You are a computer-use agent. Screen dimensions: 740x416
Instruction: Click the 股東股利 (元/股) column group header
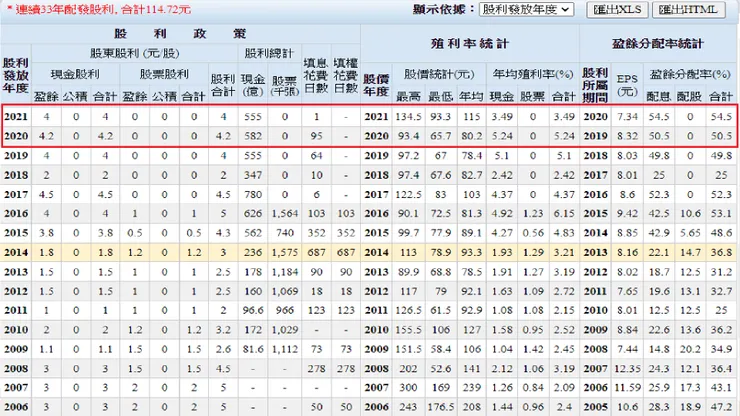[x=135, y=53]
